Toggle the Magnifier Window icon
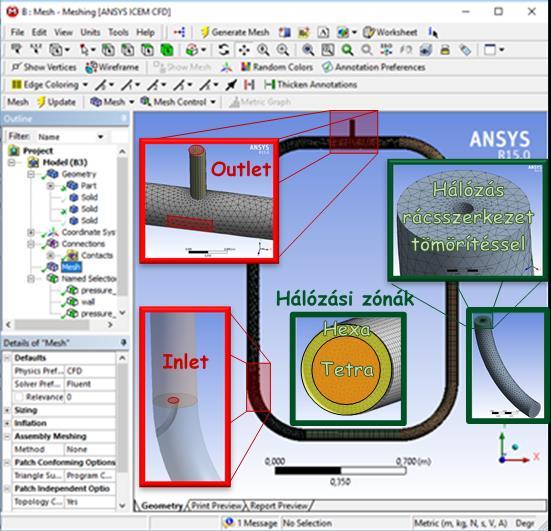The height and width of the screenshot is (531, 551). (x=328, y=50)
